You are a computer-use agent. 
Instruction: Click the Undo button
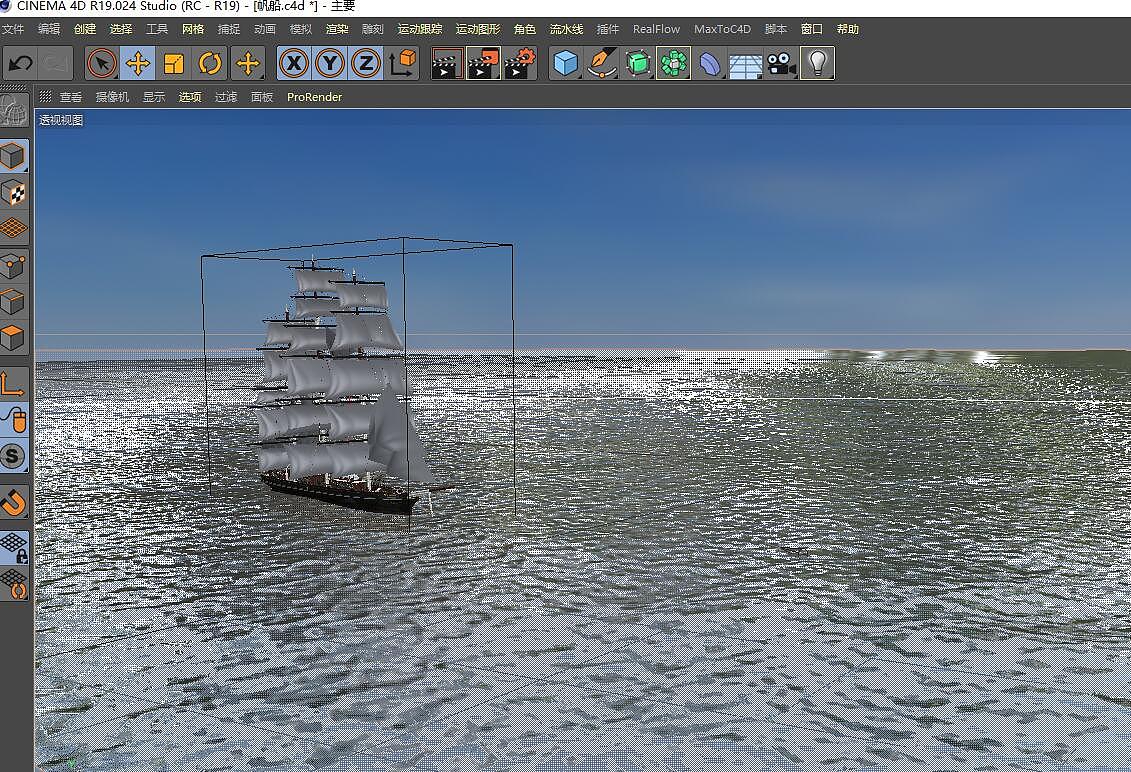[x=18, y=63]
